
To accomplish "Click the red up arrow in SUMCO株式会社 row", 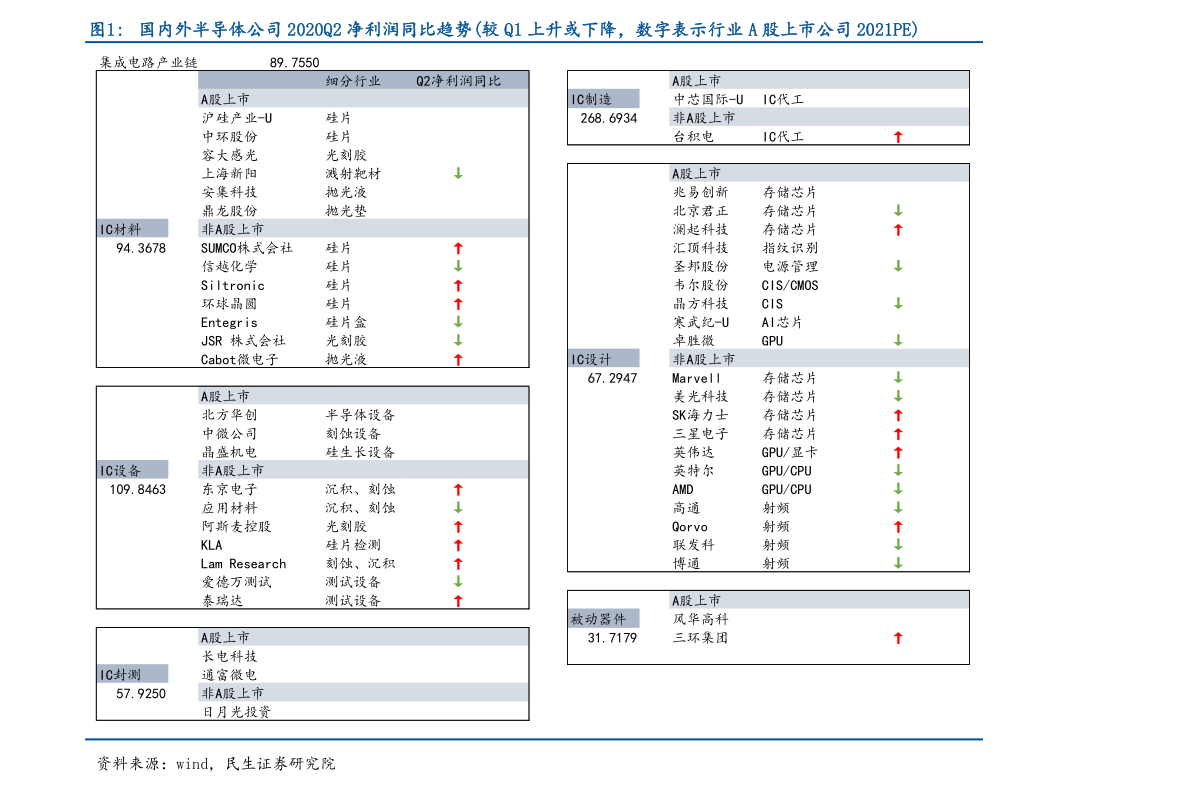I will tap(458, 248).
